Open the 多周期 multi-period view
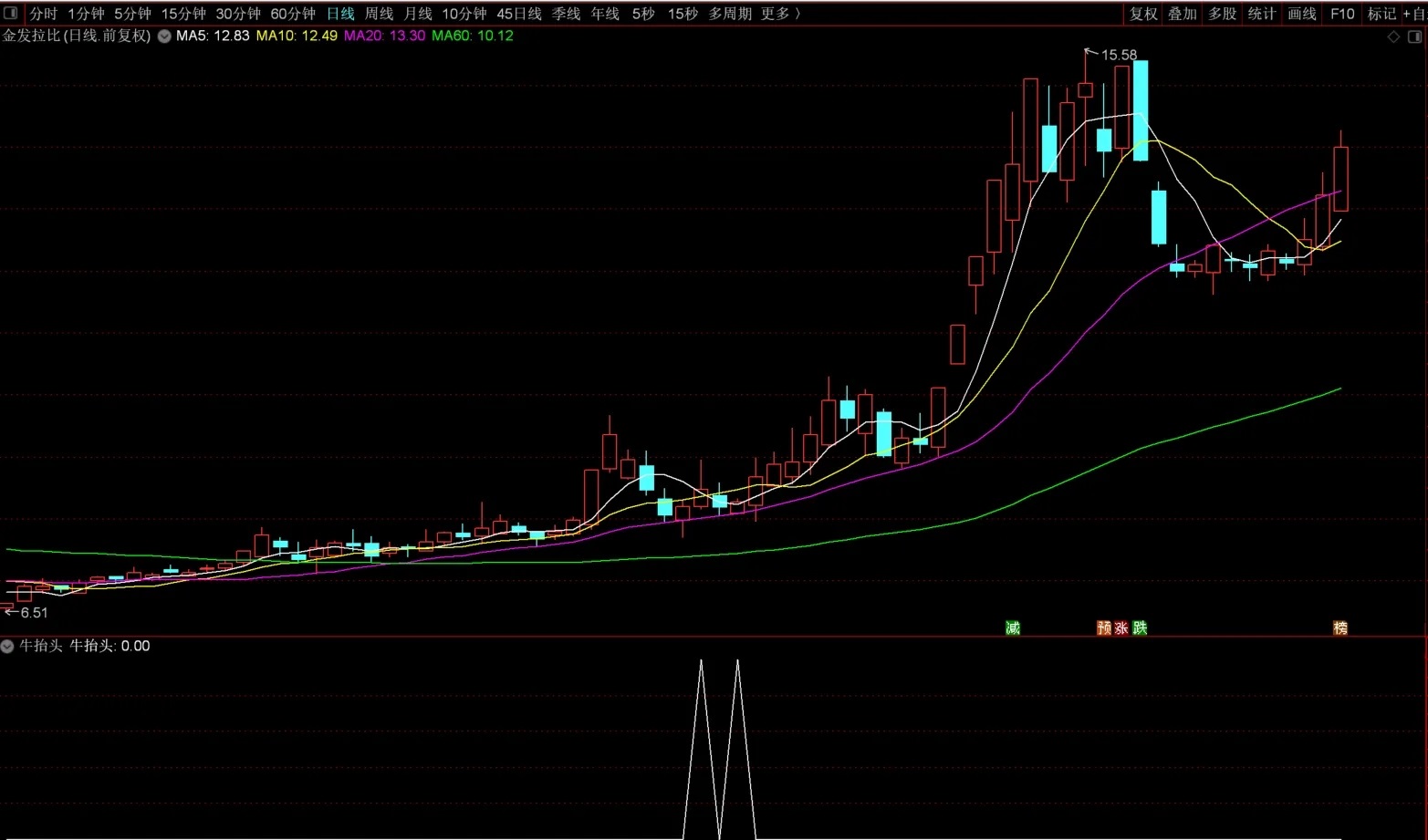The image size is (1428, 840). coord(730,14)
